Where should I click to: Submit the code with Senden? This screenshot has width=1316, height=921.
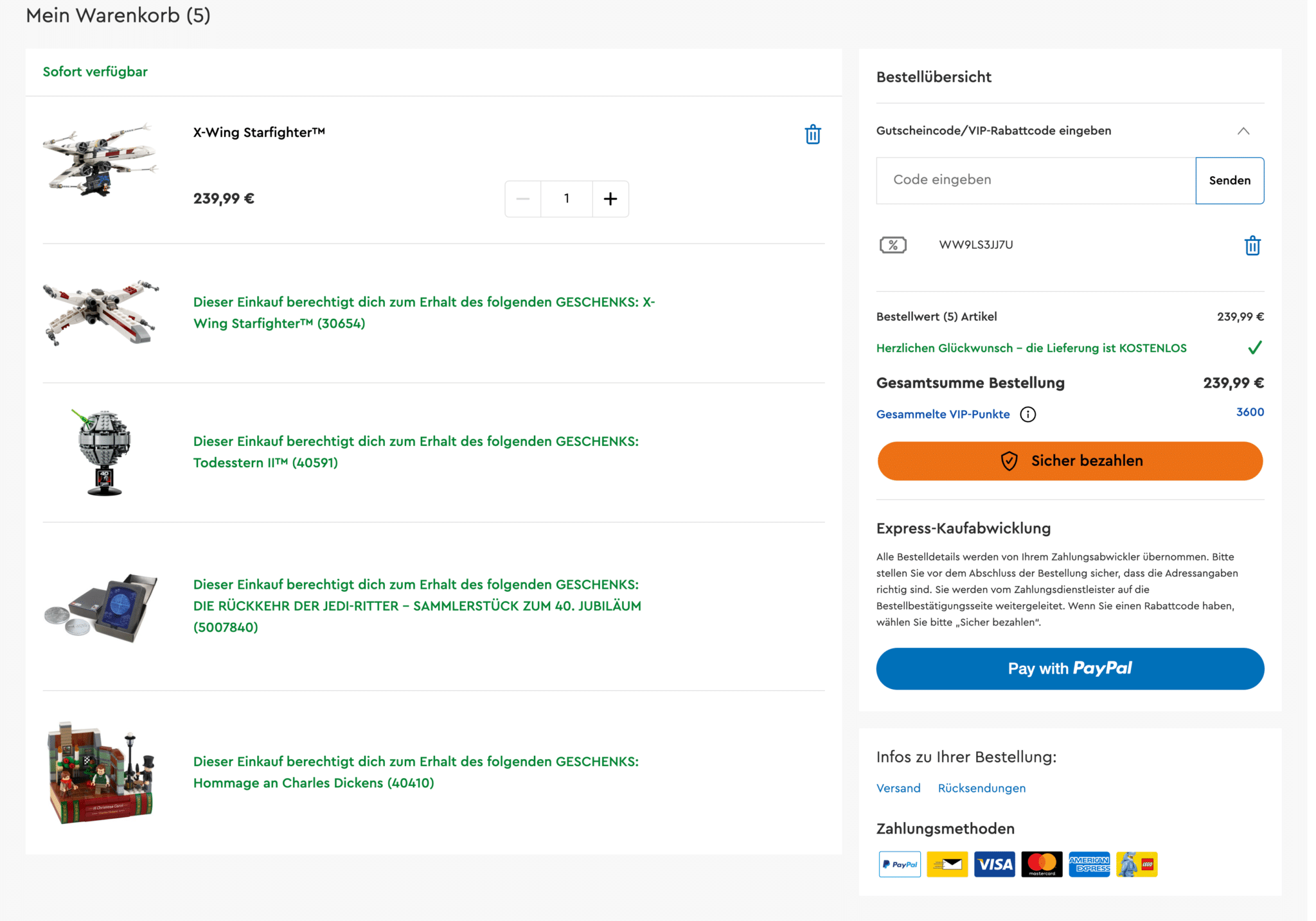pos(1230,181)
